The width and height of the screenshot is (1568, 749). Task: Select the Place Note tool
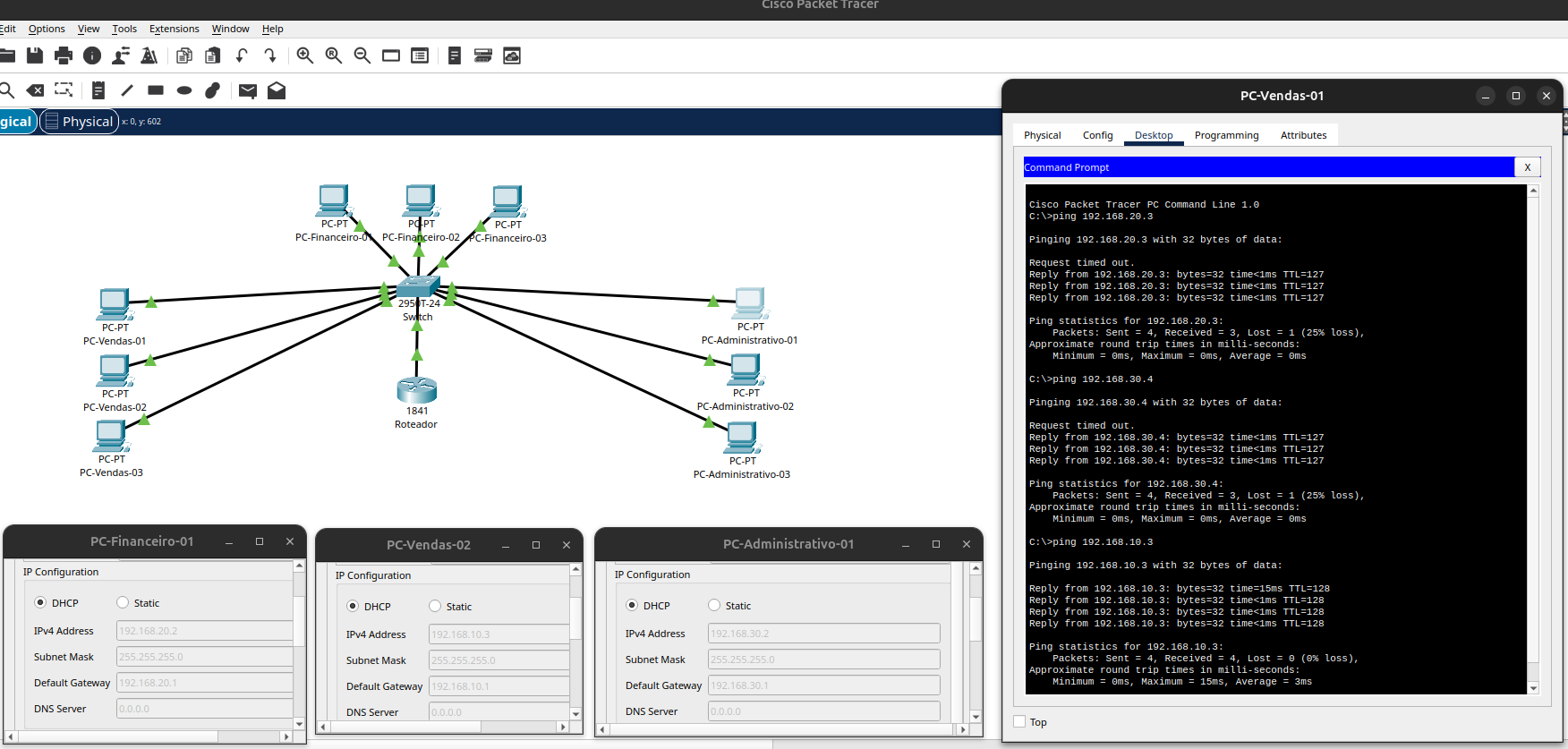pyautogui.click(x=98, y=90)
